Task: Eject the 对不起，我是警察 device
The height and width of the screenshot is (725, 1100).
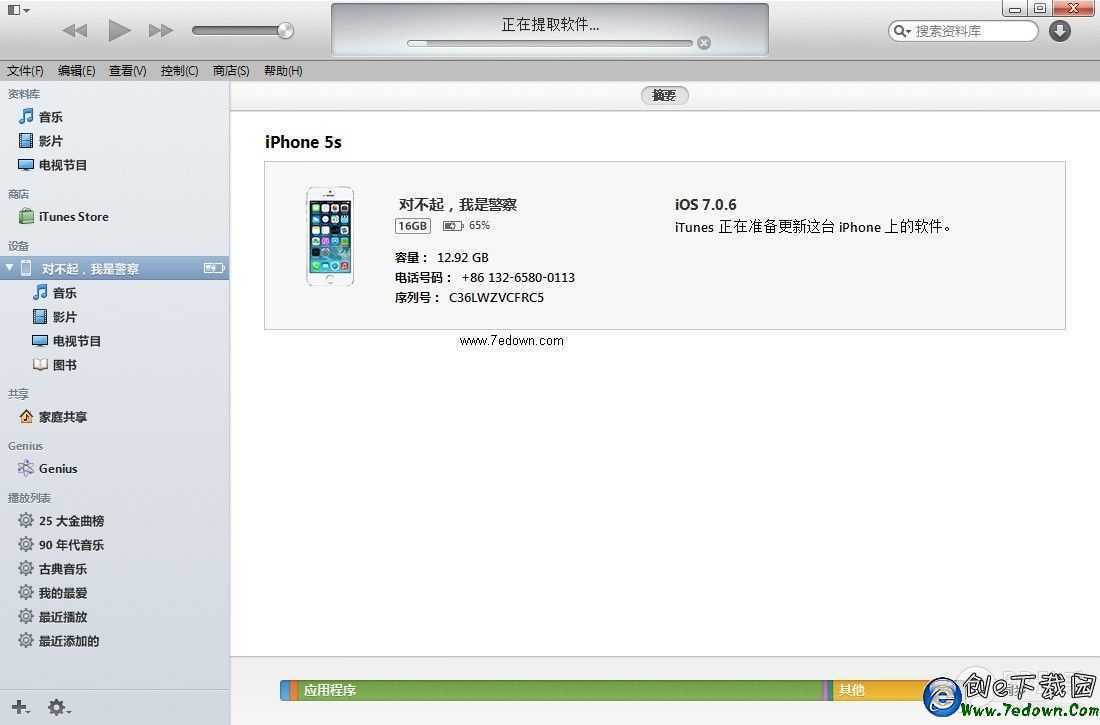Action: (x=212, y=268)
